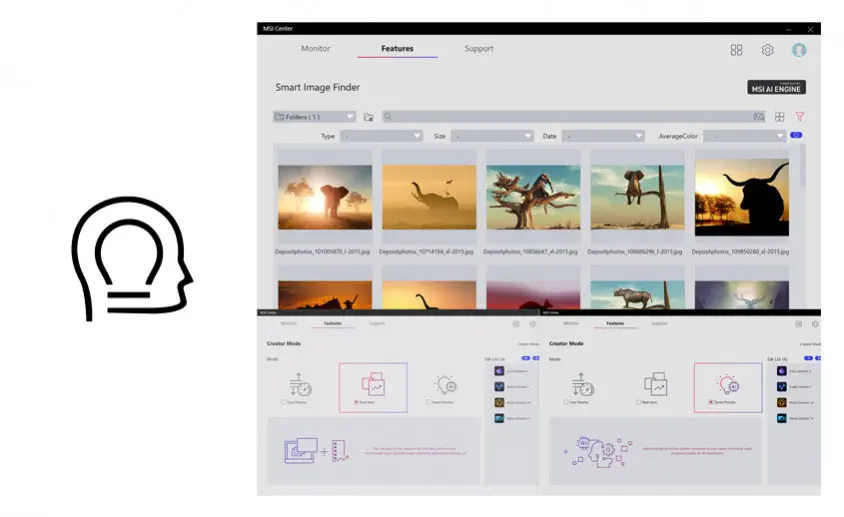Open MSI Center settings gear
This screenshot has height=517, width=844.
pos(767,50)
